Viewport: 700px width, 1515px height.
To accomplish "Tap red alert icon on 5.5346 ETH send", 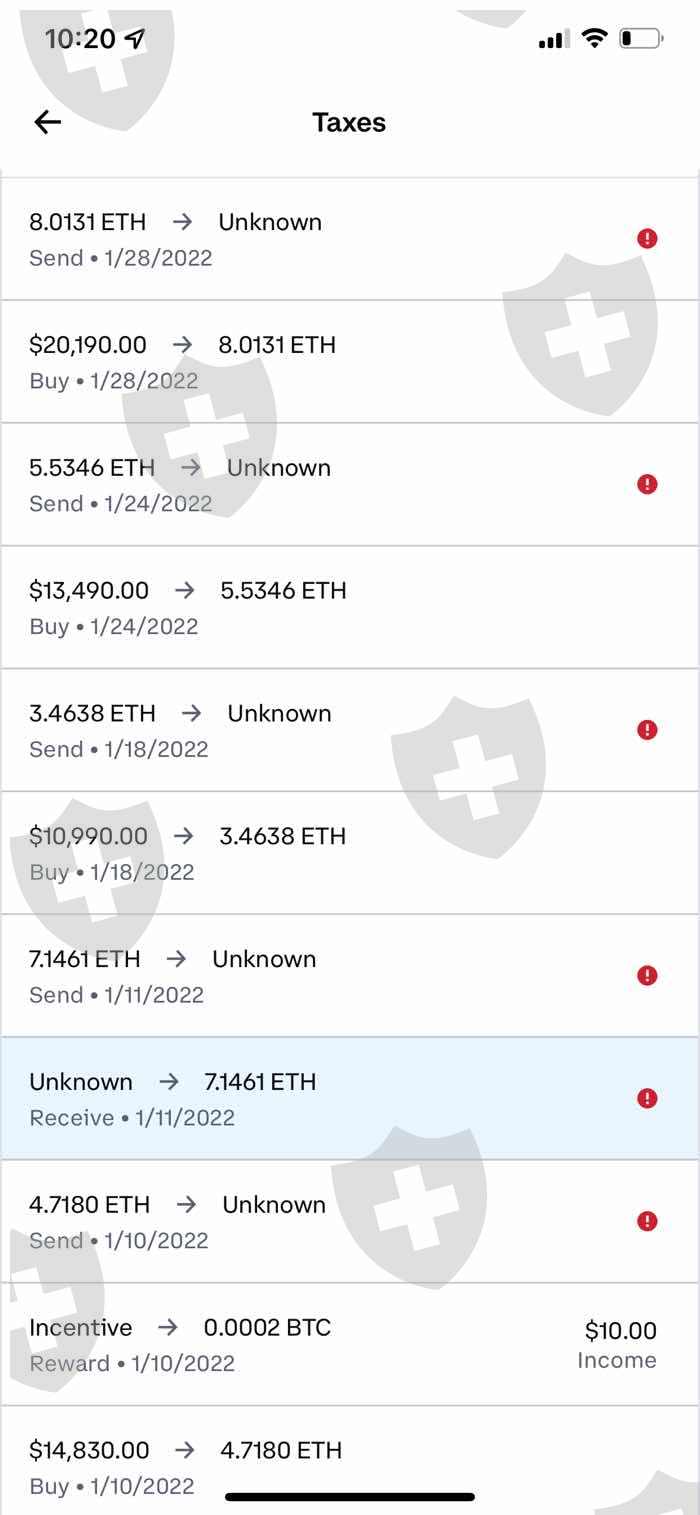I will tap(648, 484).
